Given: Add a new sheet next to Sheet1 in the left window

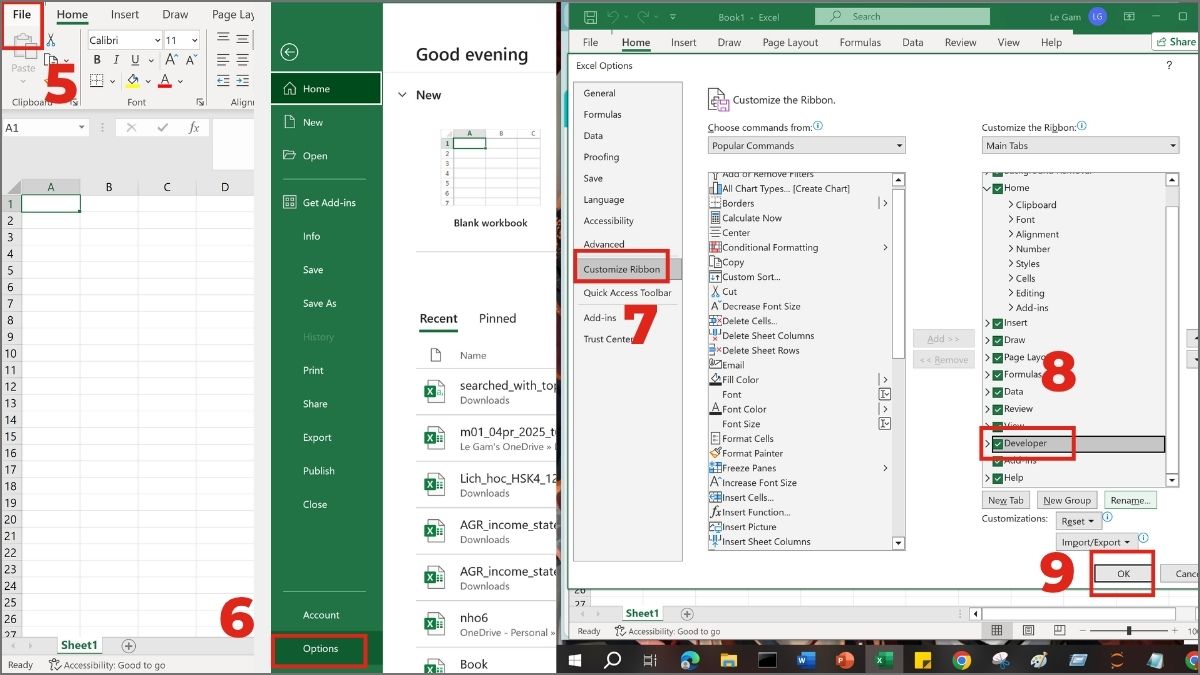Looking at the screenshot, I should pyautogui.click(x=129, y=646).
